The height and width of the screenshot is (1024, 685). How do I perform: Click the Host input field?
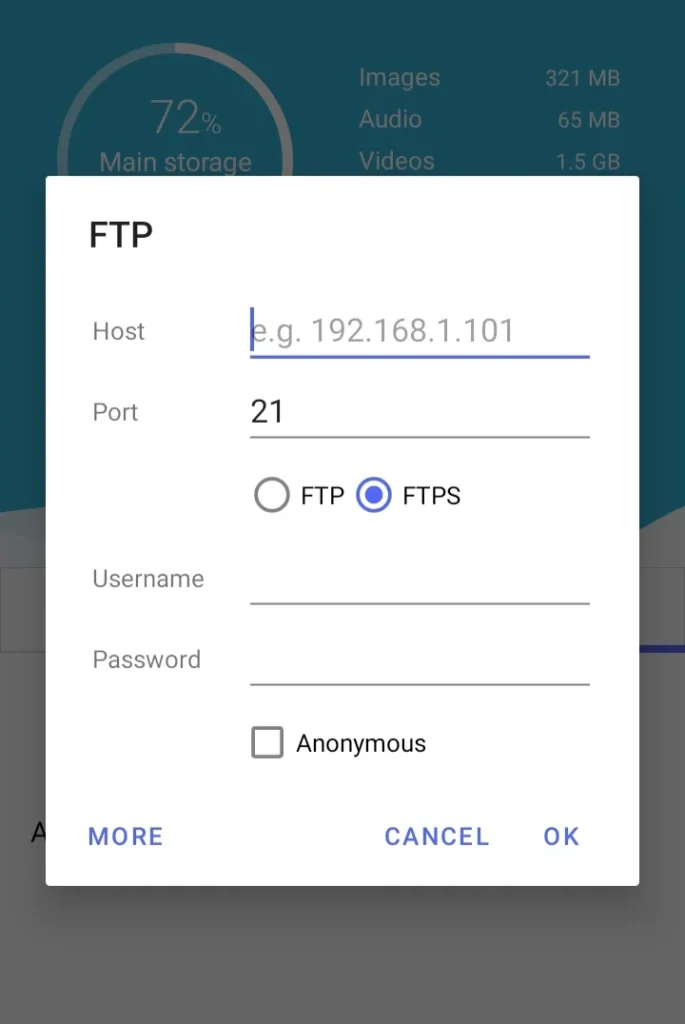pyautogui.click(x=418, y=331)
